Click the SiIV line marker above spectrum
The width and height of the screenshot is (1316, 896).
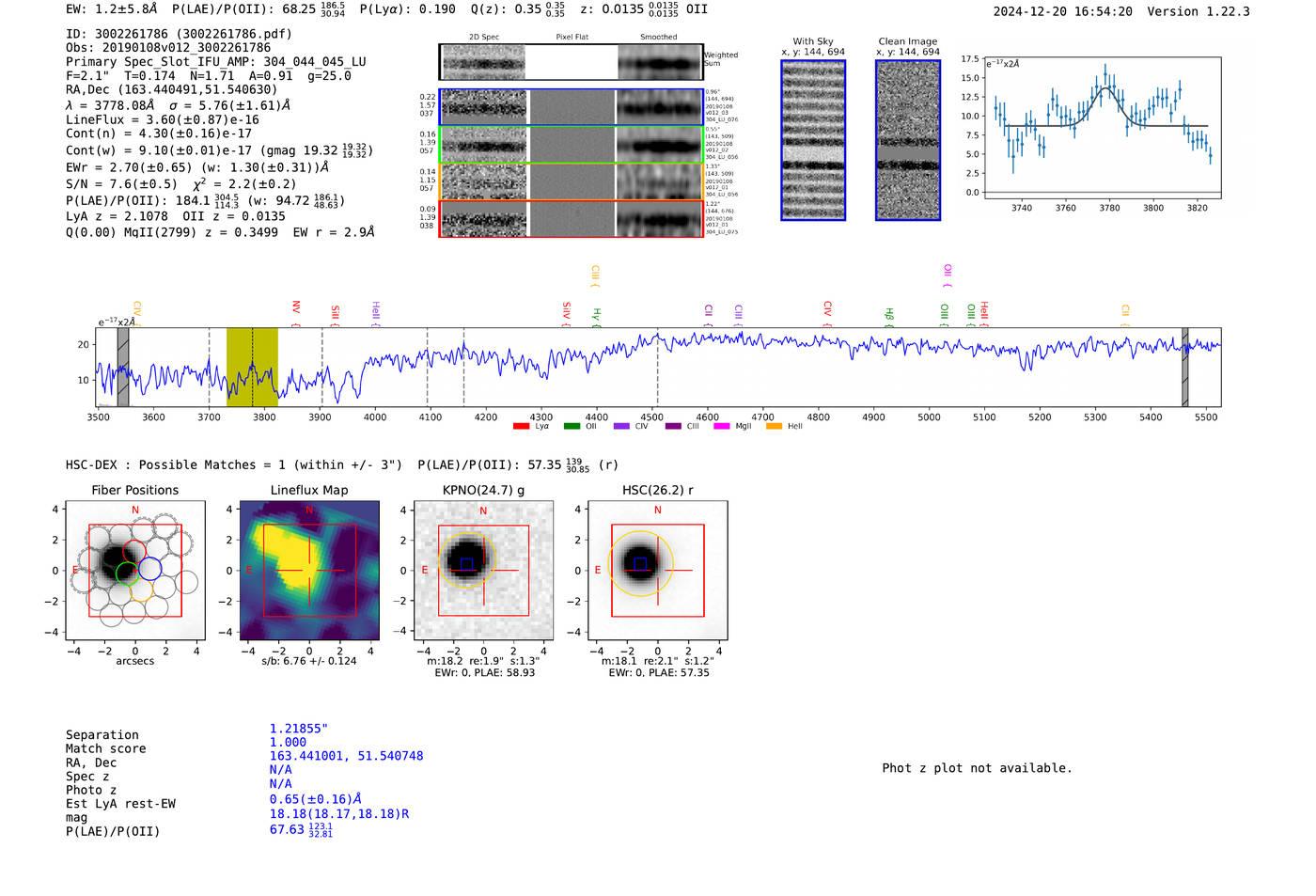coord(566,312)
